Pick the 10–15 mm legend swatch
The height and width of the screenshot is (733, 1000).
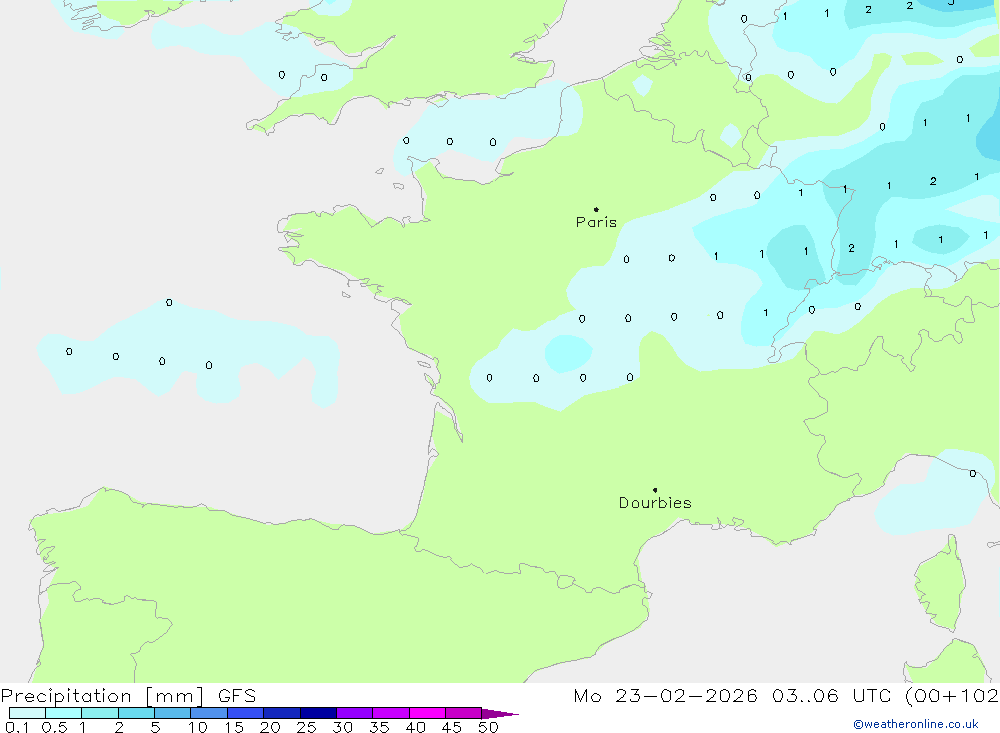[x=209, y=713]
